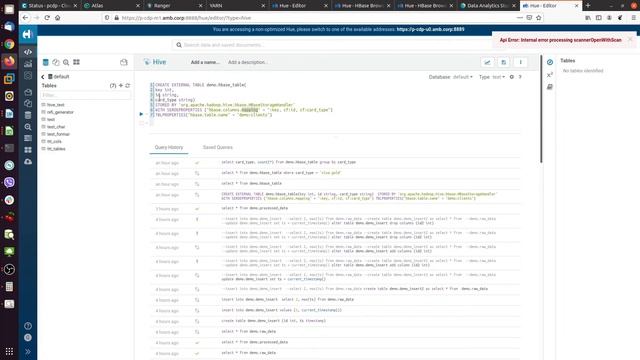The image size is (640, 360).
Task: Select the search source icon in assist panel
Action: click(x=66, y=62)
